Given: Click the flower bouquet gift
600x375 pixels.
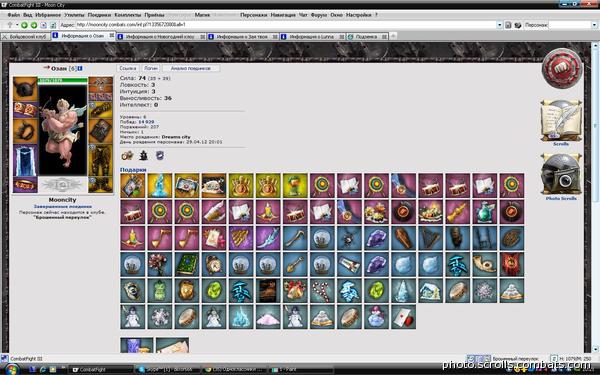Looking at the screenshot, I should tap(160, 264).
